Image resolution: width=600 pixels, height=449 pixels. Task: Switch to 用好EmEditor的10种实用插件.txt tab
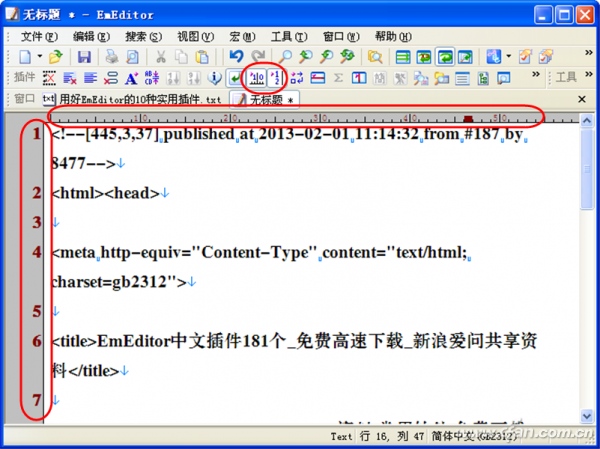[132, 100]
